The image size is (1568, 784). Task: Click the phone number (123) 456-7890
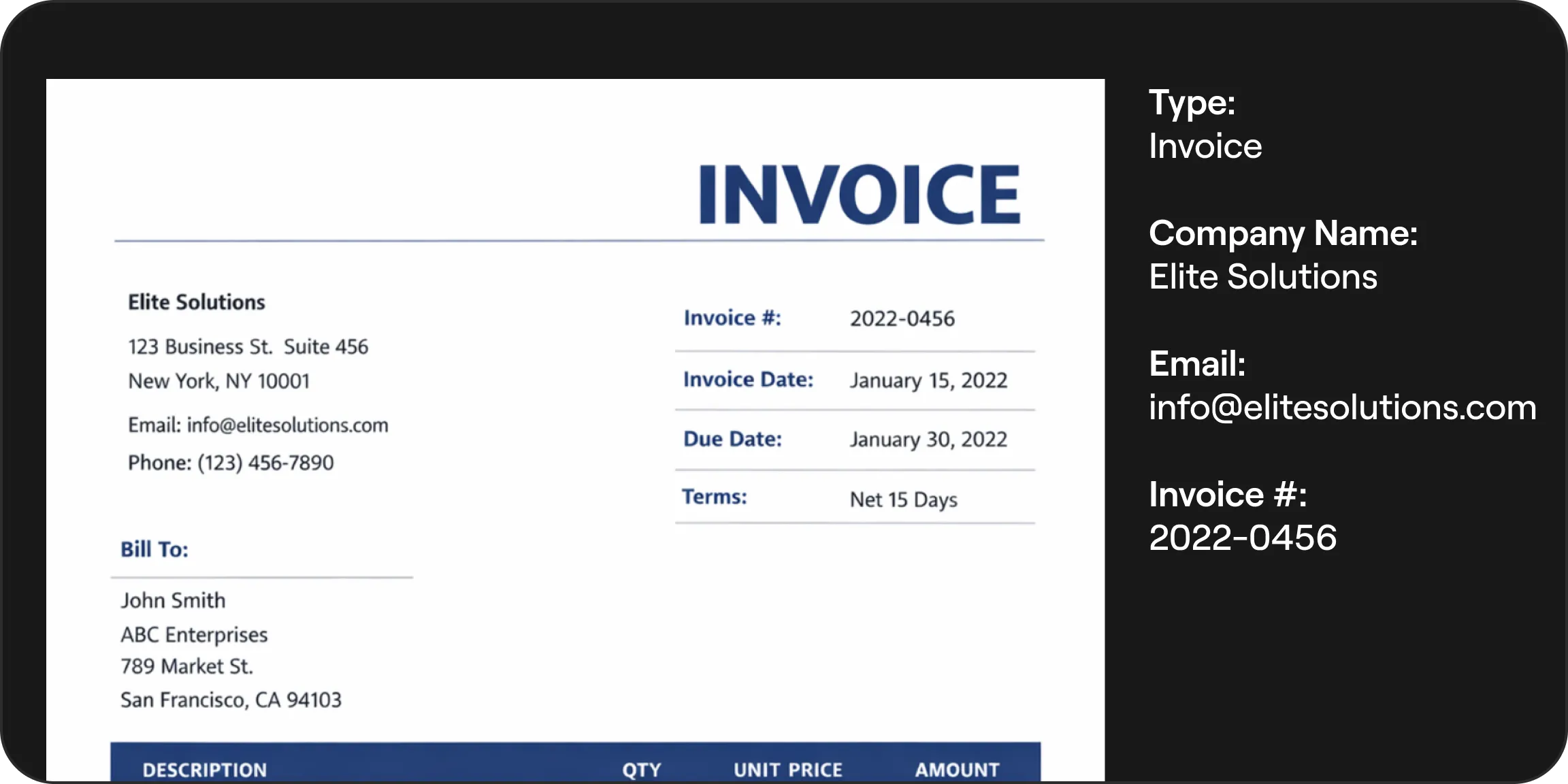265,463
